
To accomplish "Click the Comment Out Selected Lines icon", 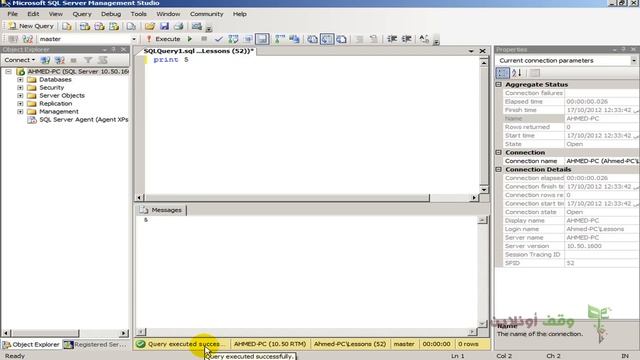I will coord(359,39).
